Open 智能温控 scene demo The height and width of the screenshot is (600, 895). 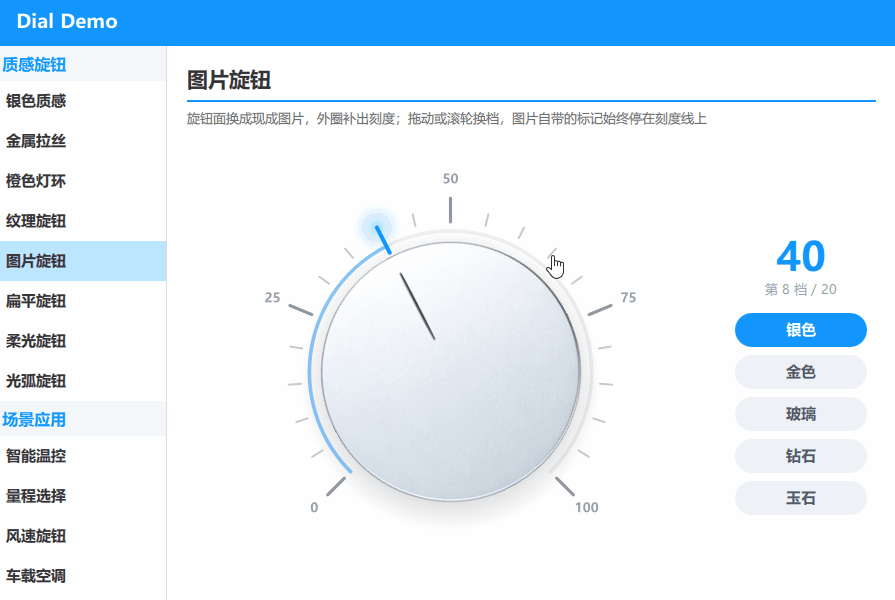click(83, 456)
